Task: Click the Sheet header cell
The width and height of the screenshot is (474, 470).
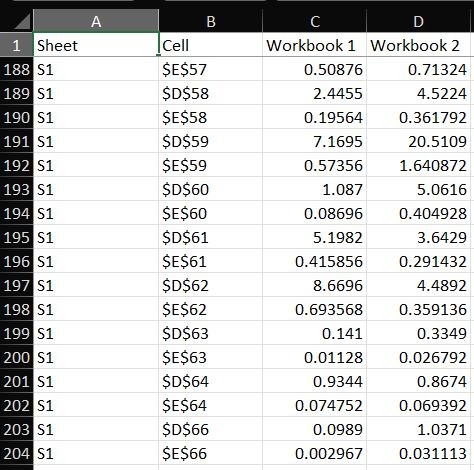Action: [96, 45]
